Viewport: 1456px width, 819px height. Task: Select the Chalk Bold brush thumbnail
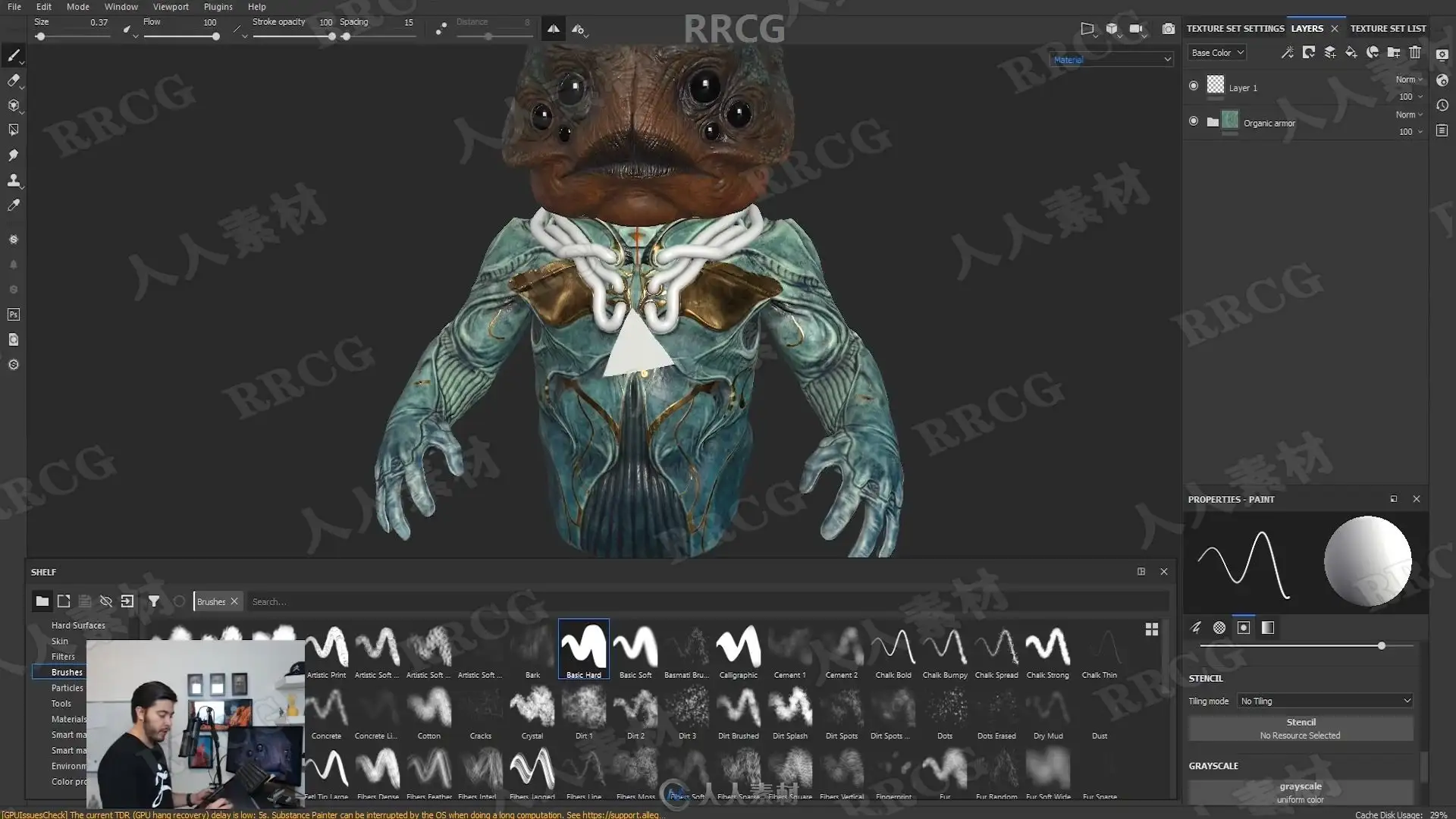click(x=893, y=650)
